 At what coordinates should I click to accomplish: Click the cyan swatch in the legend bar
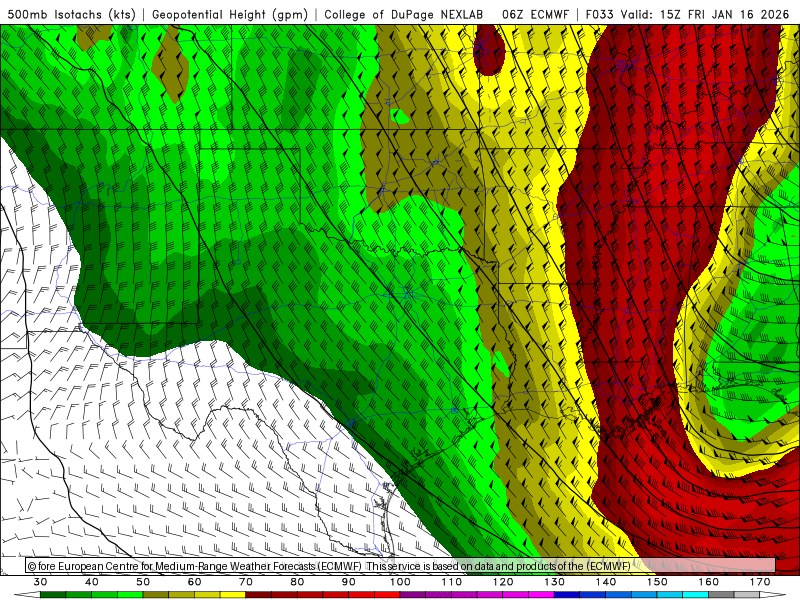point(695,595)
